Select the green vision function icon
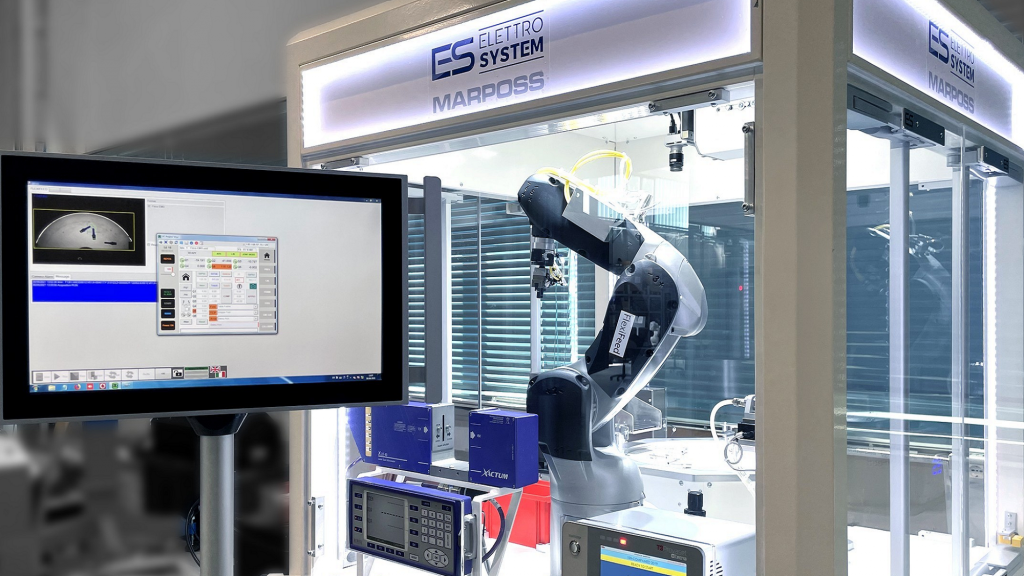Viewport: 1024px width, 576px height. pyautogui.click(x=252, y=286)
